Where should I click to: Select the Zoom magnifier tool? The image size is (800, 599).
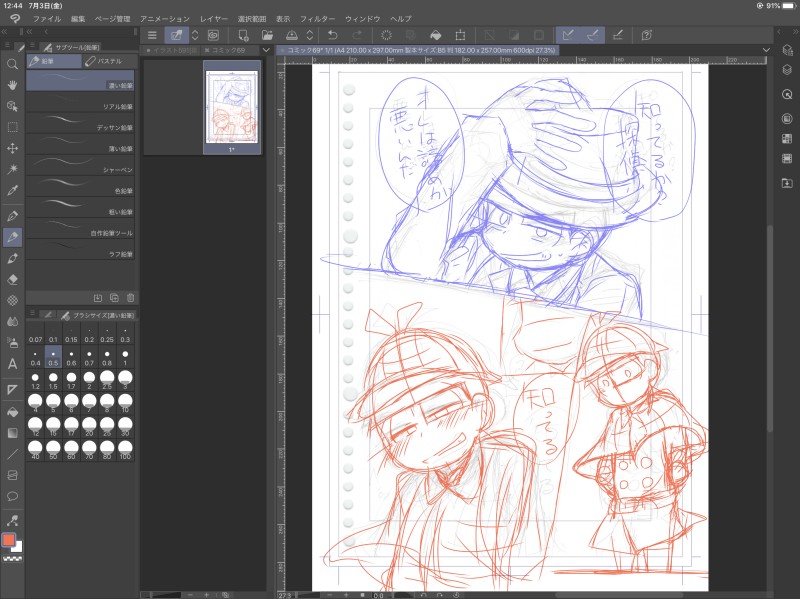tap(12, 64)
